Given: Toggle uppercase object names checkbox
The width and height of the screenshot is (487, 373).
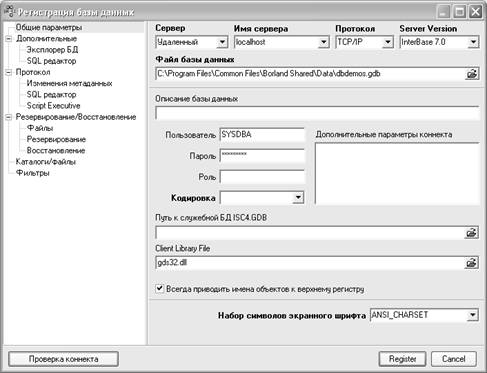Looking at the screenshot, I should [x=160, y=288].
